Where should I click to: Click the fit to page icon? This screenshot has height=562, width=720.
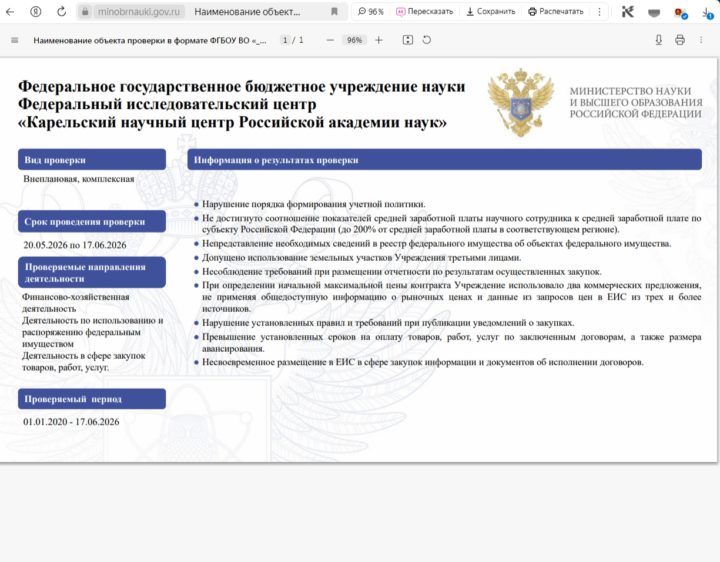pos(408,40)
